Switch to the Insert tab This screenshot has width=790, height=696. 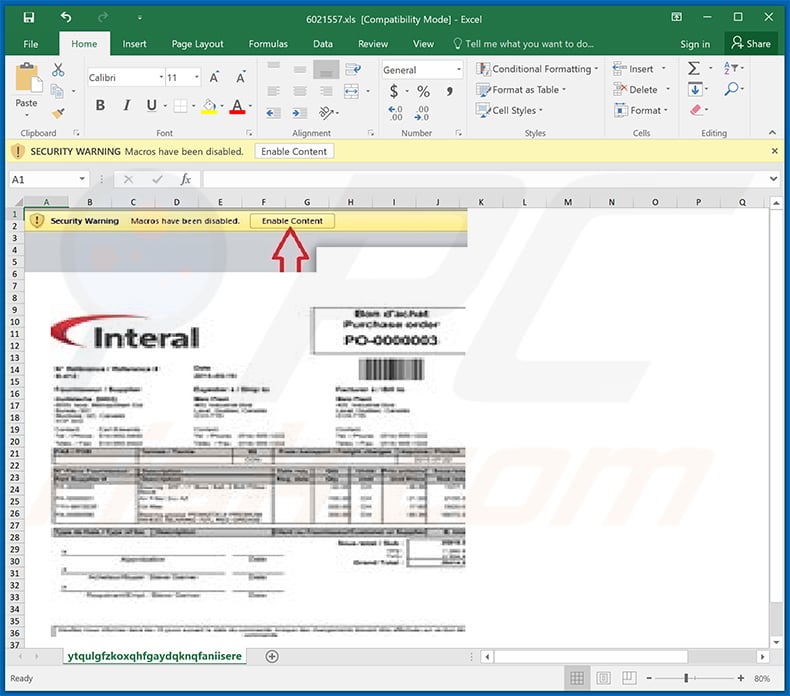point(135,44)
